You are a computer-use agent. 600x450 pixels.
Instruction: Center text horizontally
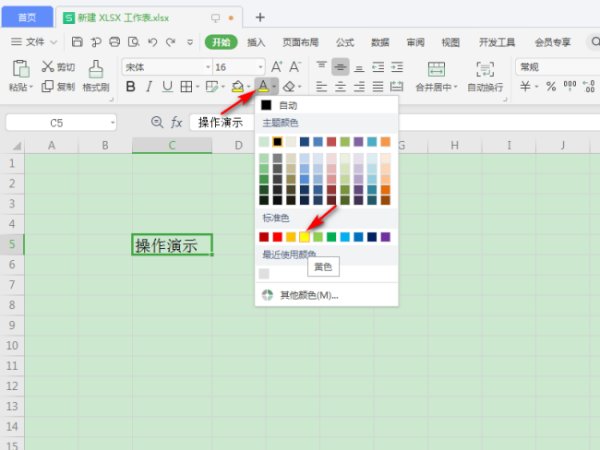pos(340,87)
